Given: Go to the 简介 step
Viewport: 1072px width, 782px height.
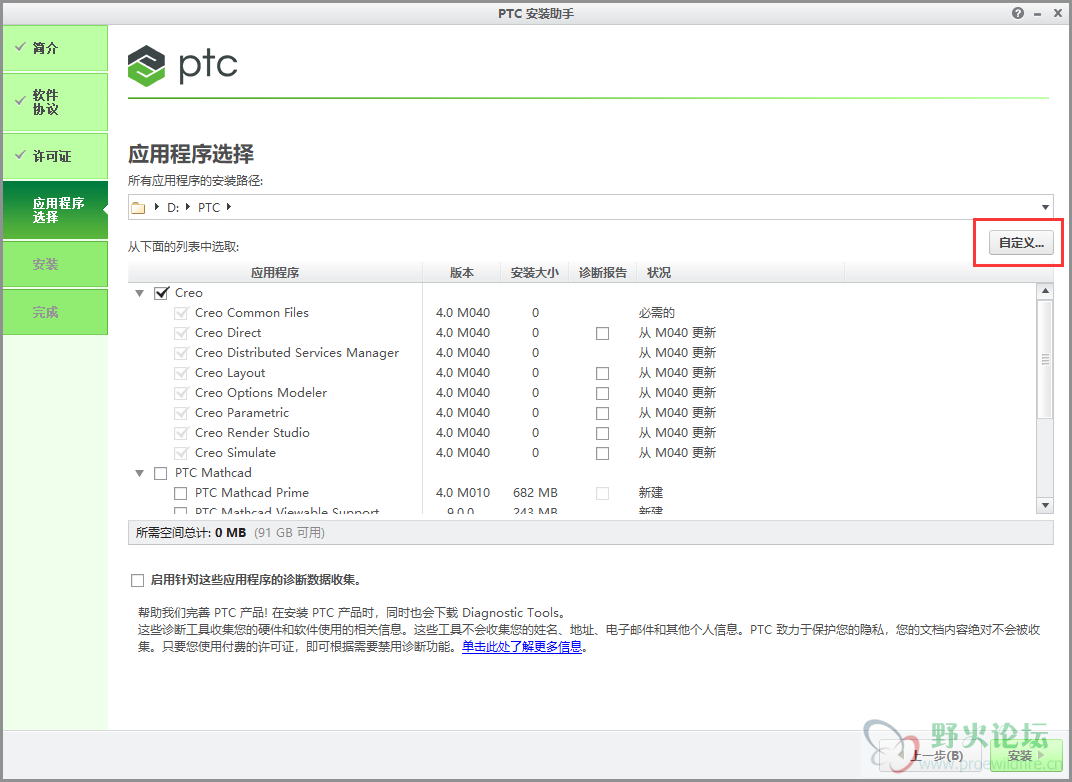Looking at the screenshot, I should point(55,48).
